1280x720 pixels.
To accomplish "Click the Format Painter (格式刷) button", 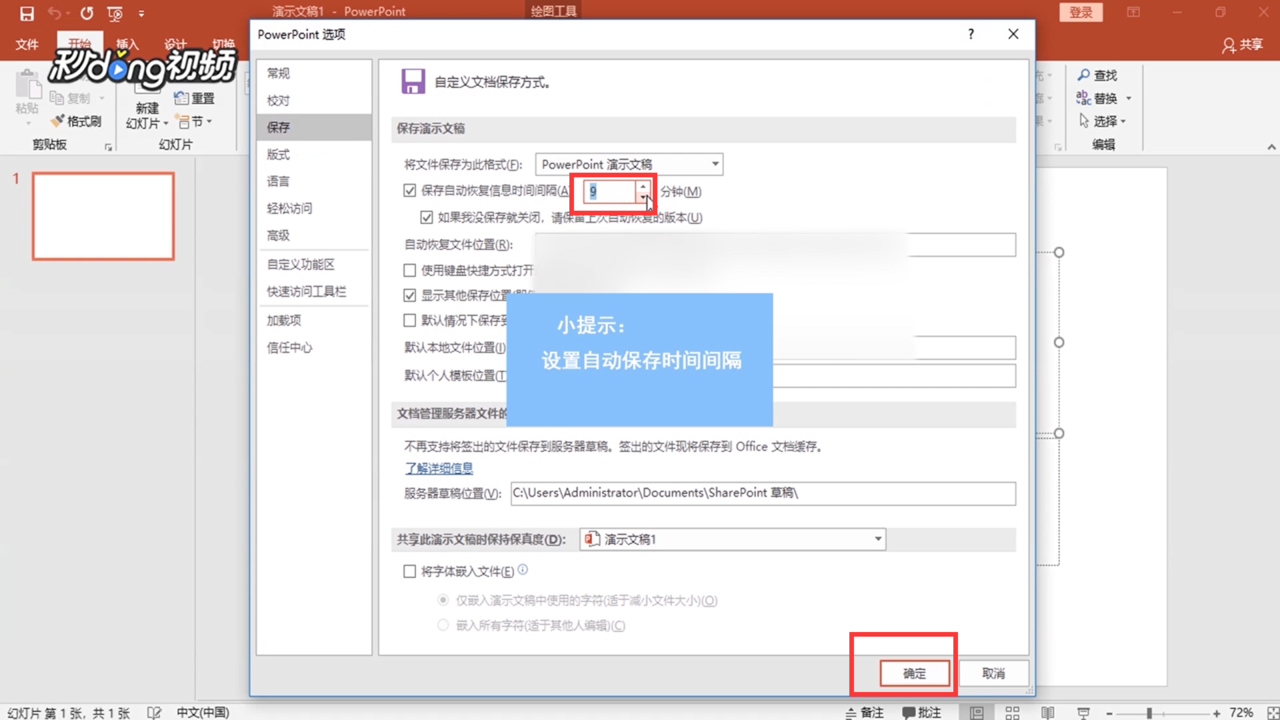I will coord(76,121).
